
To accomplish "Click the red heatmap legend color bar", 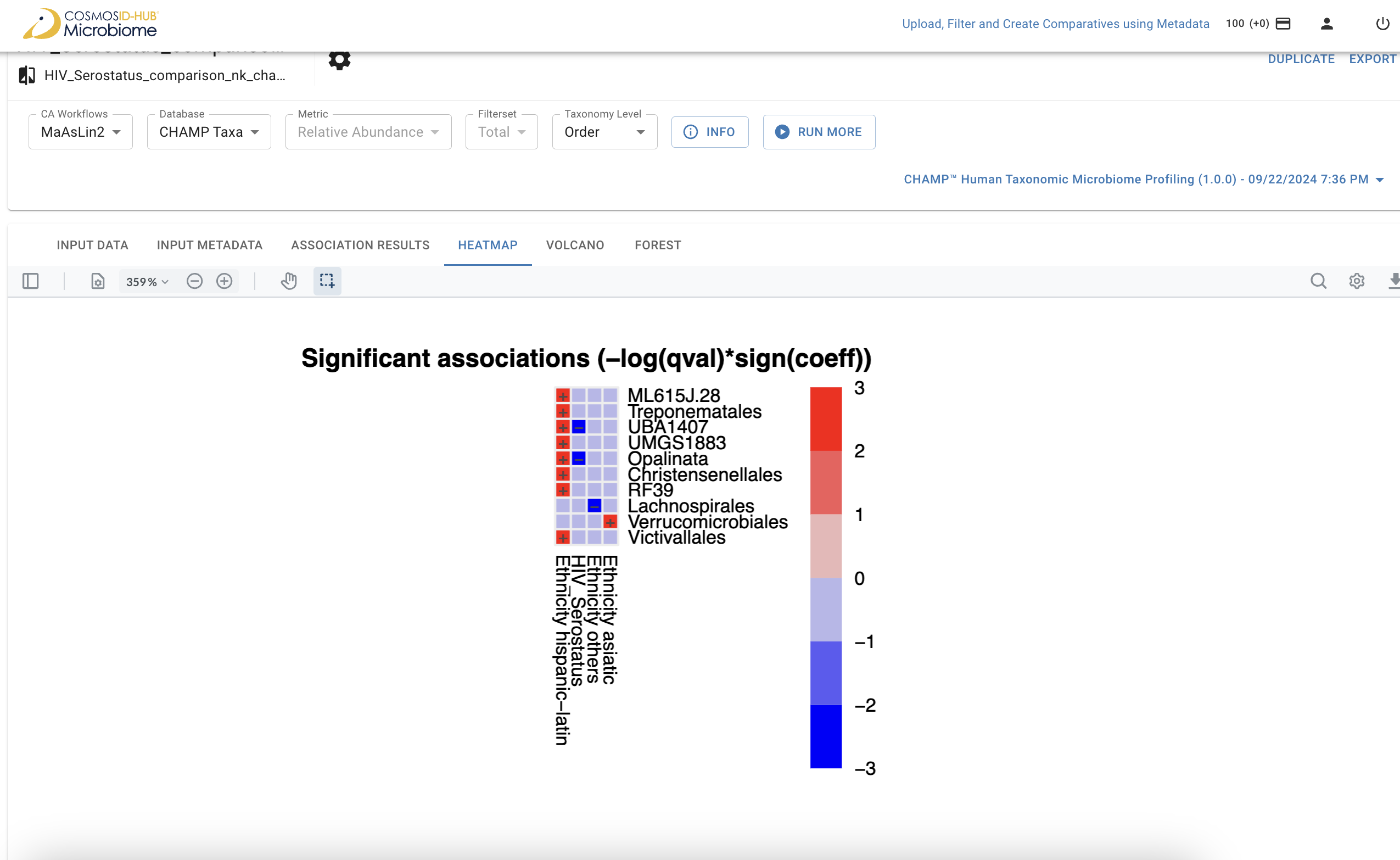I will [x=825, y=419].
